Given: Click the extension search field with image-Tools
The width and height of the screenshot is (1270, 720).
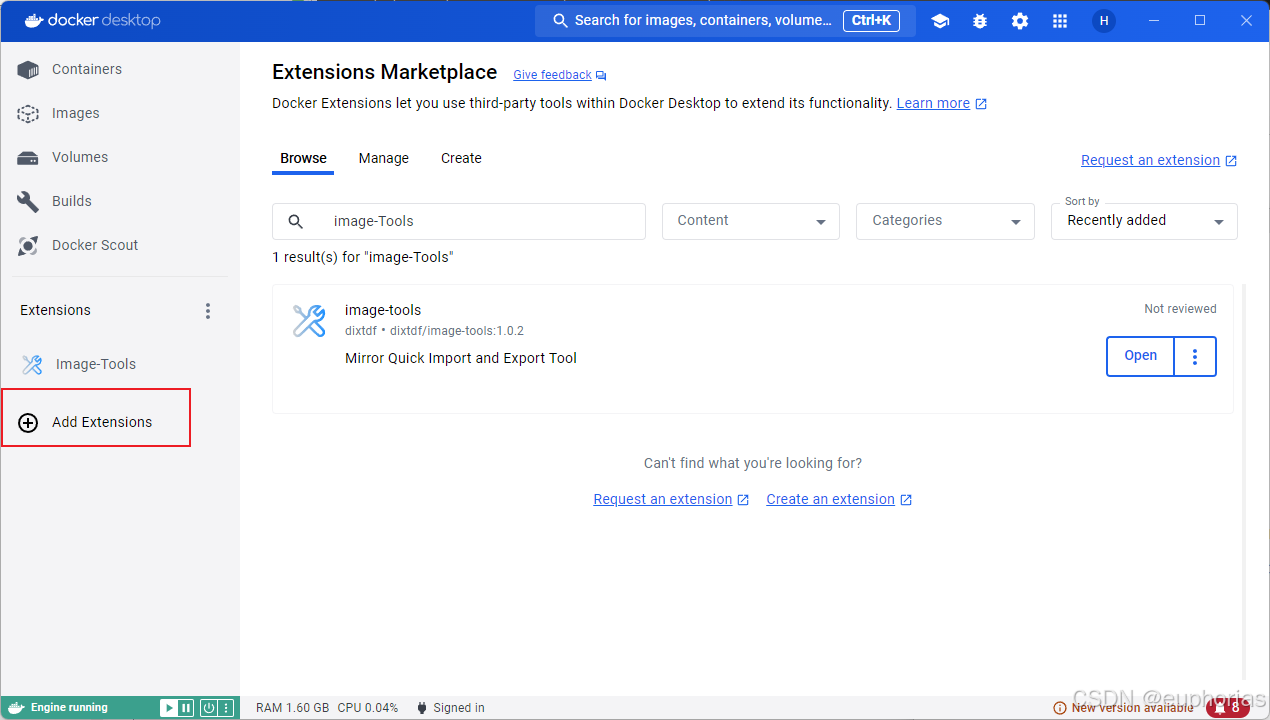Looking at the screenshot, I should point(459,221).
